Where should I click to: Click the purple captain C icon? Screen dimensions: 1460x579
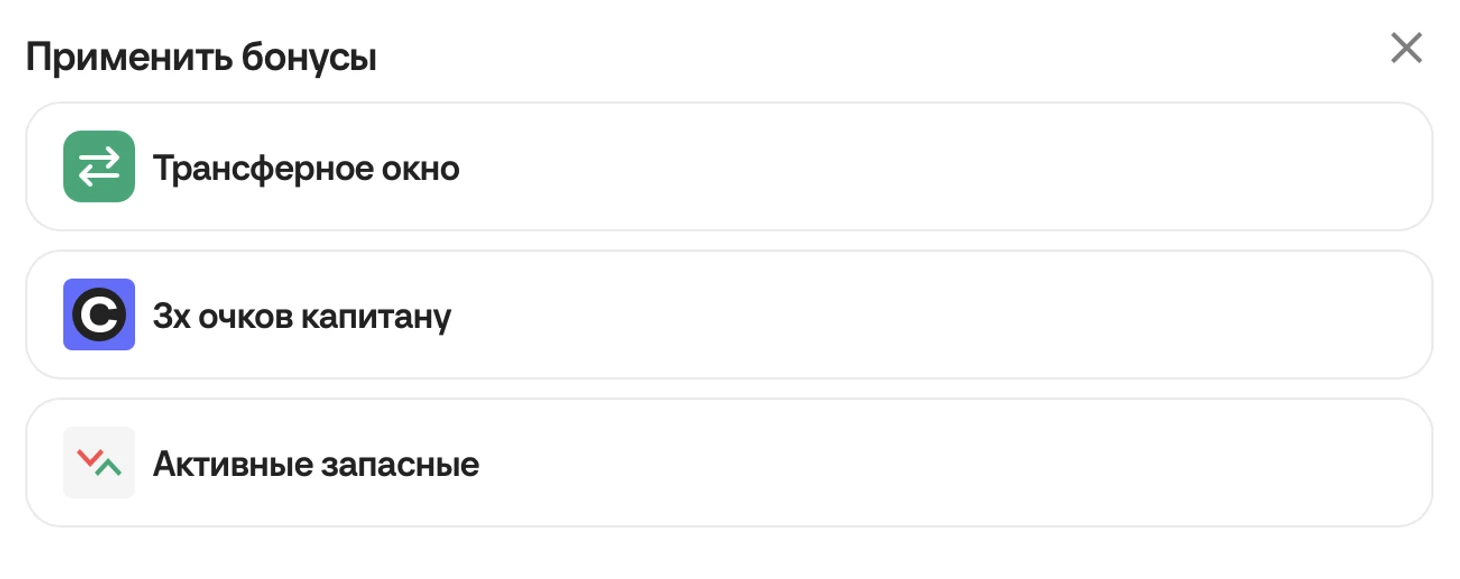tap(99, 315)
